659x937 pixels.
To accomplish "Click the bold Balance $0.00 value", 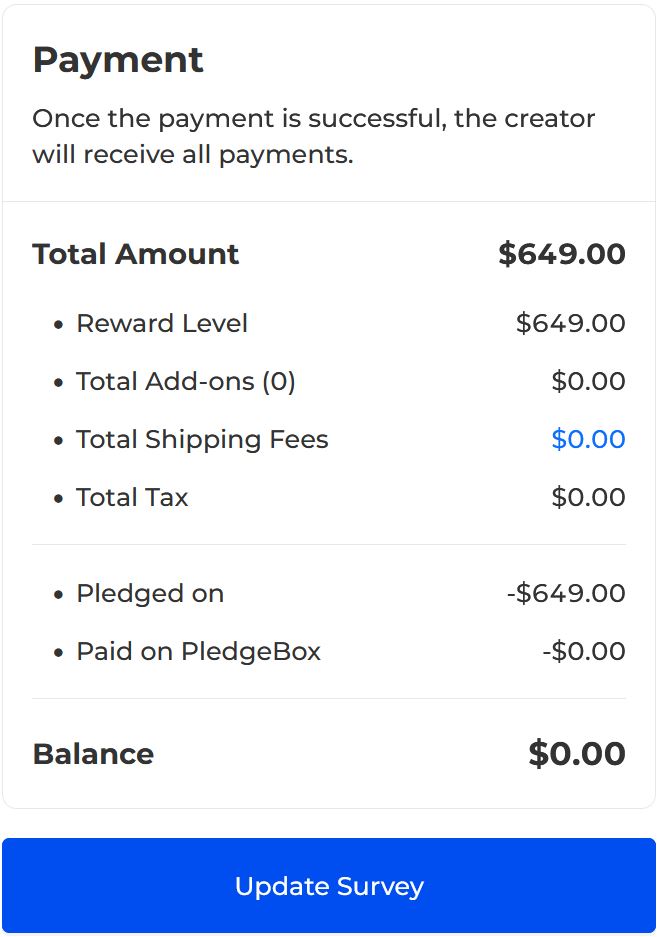I will click(577, 754).
